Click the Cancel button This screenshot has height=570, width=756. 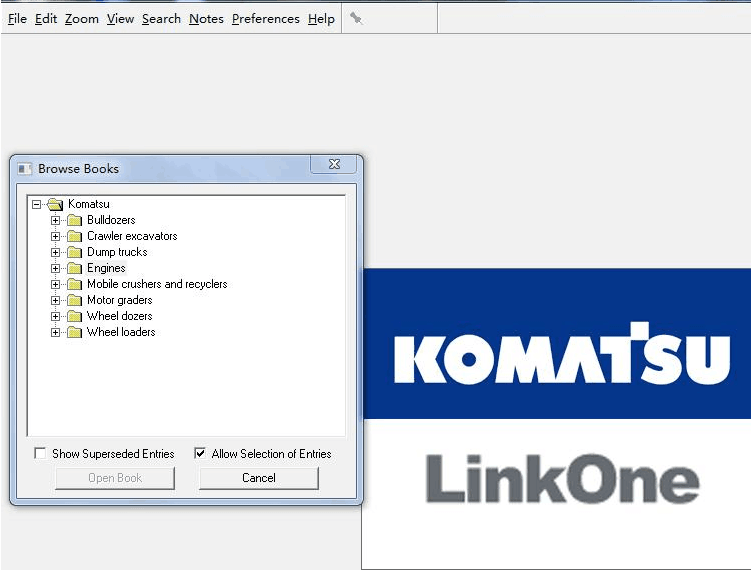259,478
